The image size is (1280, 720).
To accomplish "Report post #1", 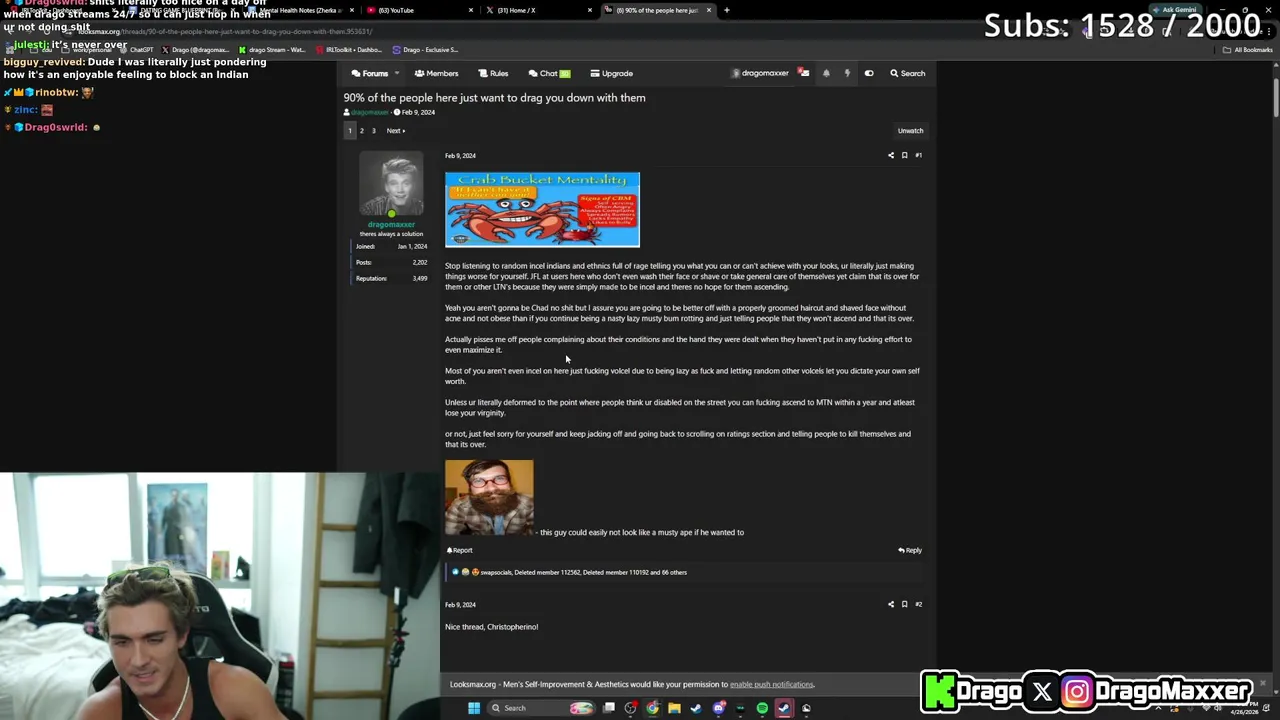I will tap(460, 550).
